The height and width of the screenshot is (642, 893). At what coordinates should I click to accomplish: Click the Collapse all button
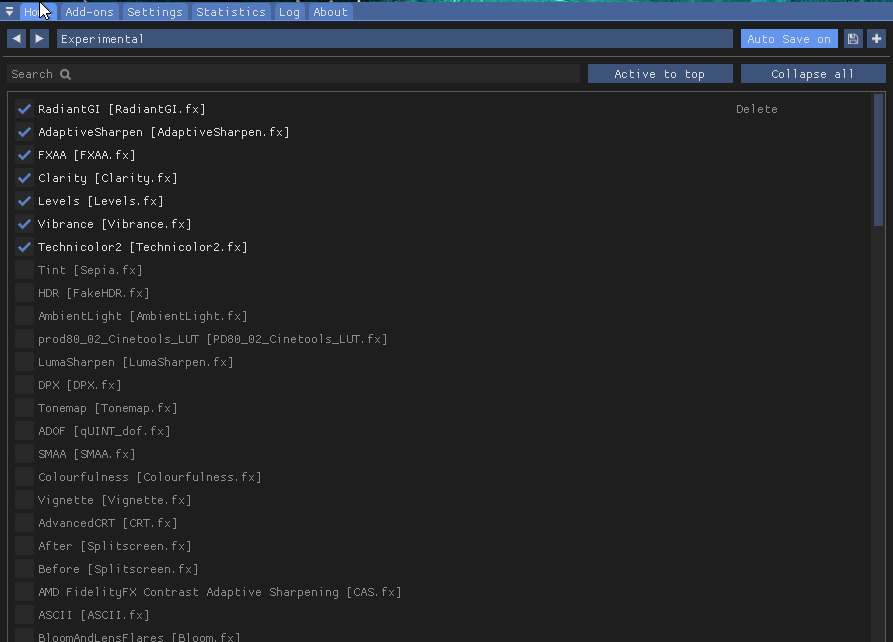pos(813,74)
